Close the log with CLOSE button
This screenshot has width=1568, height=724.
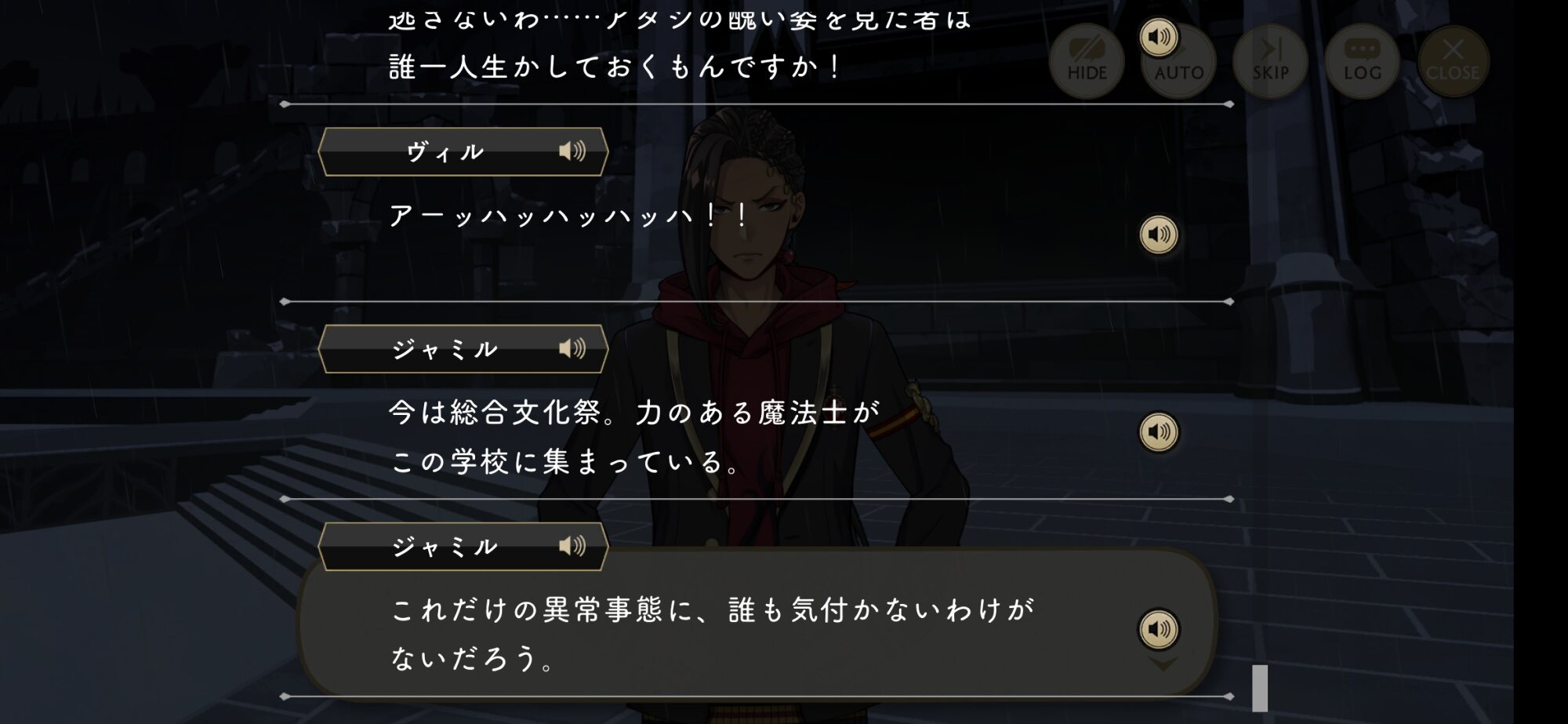1453,61
